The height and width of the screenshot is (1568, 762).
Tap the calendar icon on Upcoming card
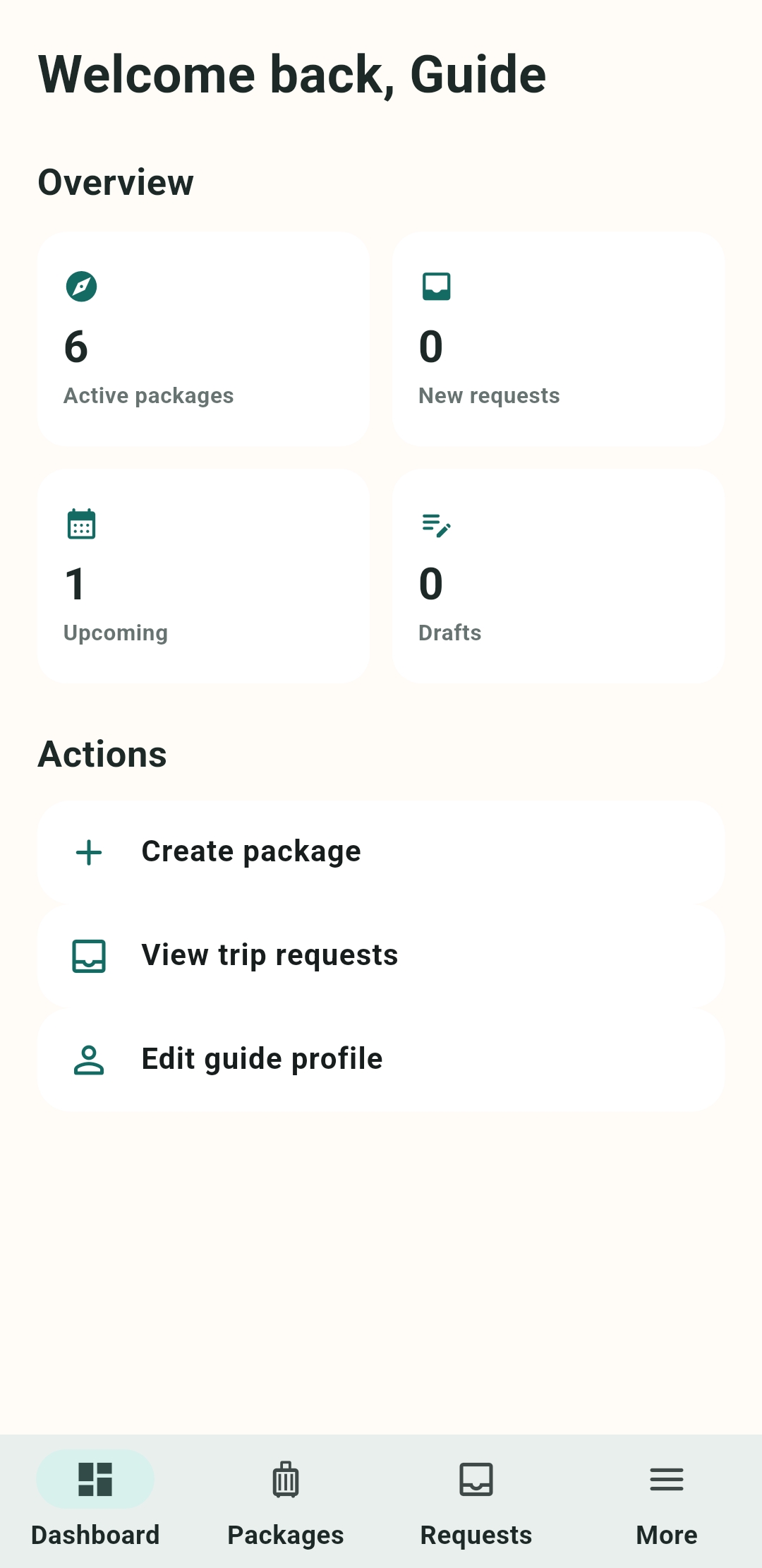tap(81, 524)
